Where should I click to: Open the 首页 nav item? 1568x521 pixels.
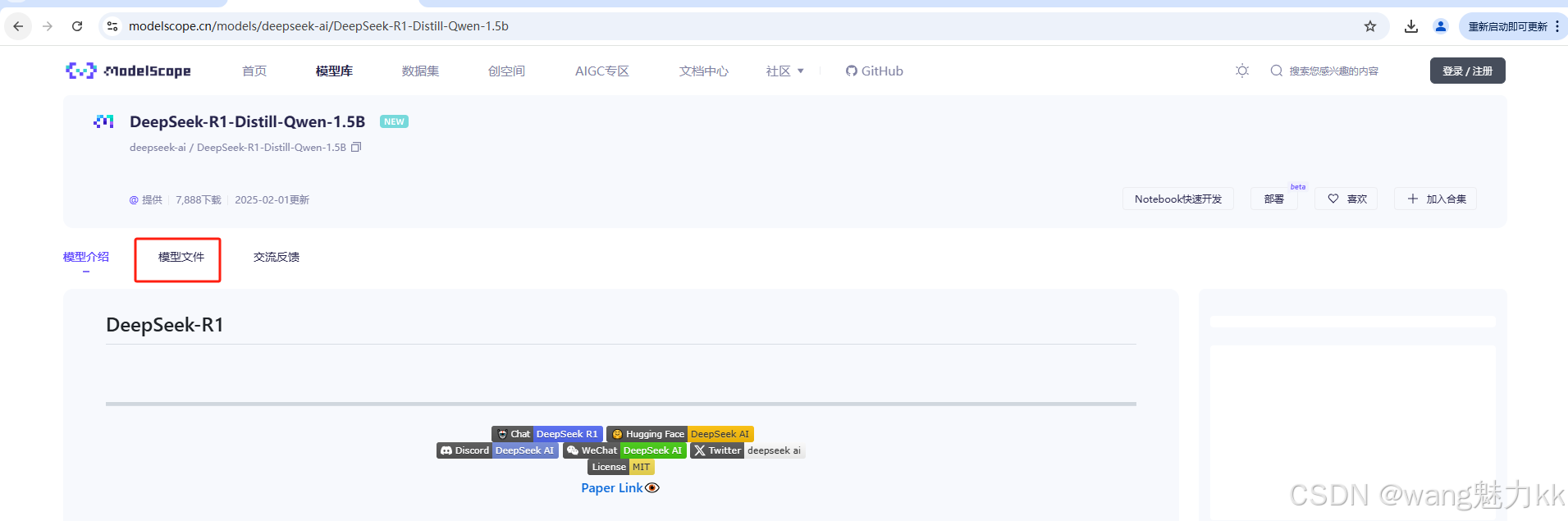[x=254, y=71]
